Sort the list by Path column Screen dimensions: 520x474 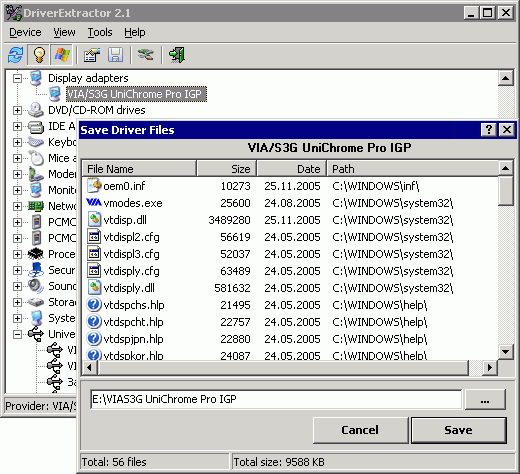[413, 169]
